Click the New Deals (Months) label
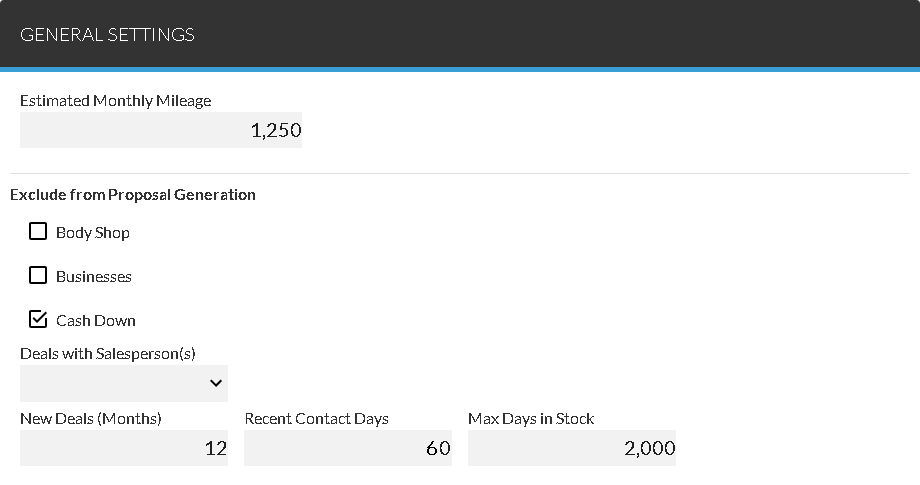Image resolution: width=920 pixels, height=485 pixels. 91,419
